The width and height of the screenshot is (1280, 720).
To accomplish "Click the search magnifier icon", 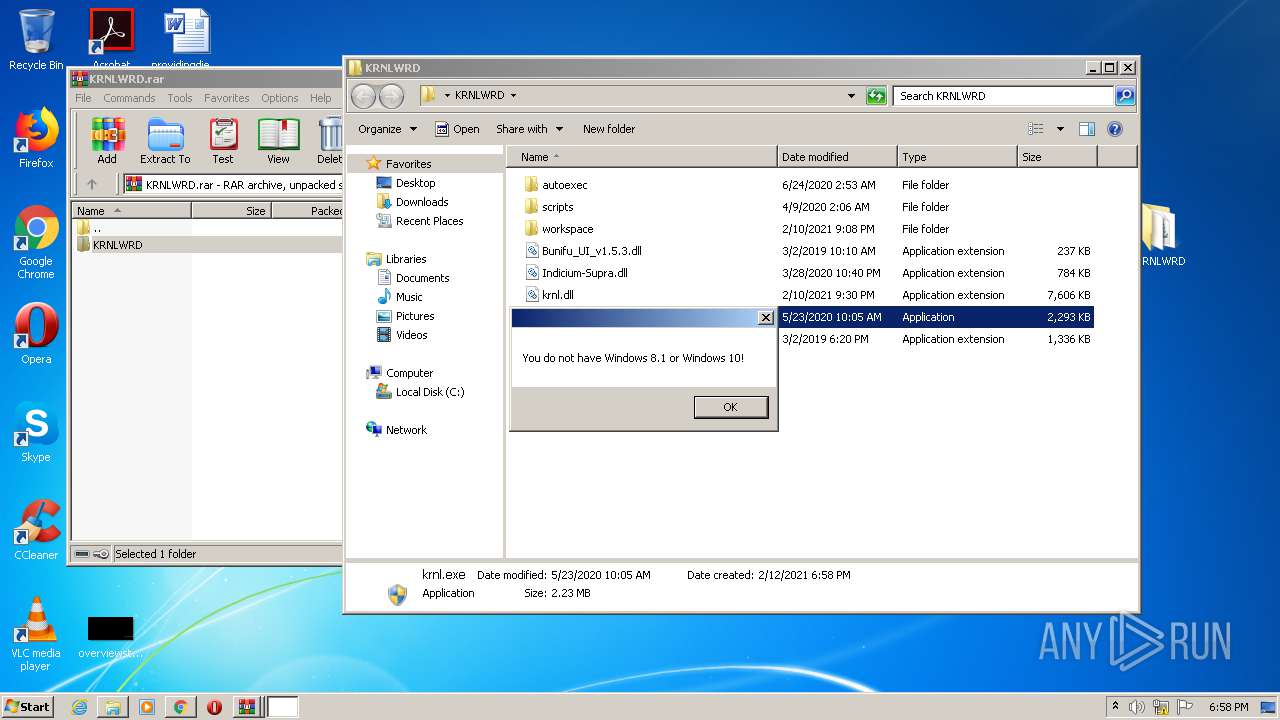I will point(1125,96).
